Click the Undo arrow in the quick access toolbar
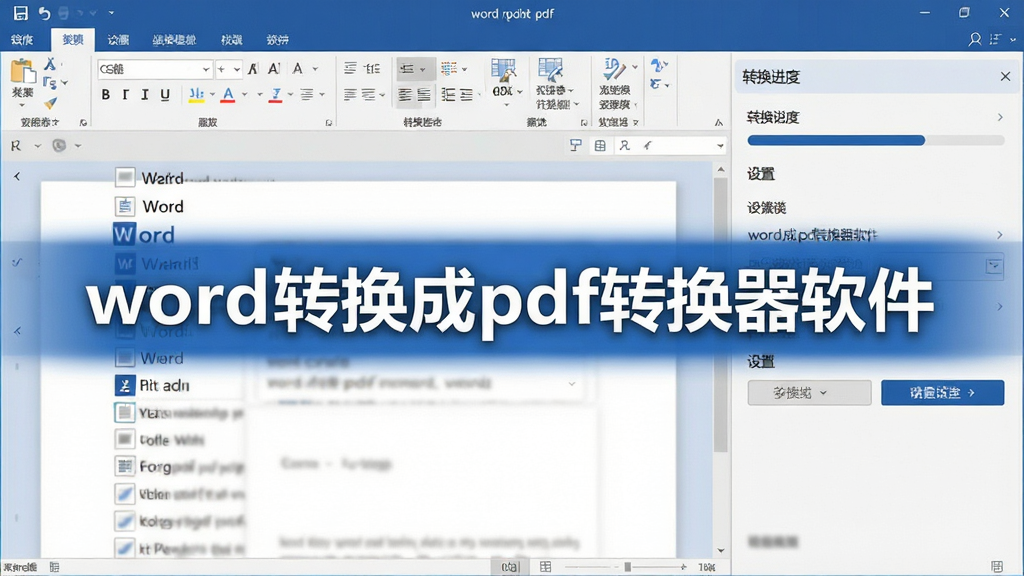Screen dimensions: 1024x576 click(x=44, y=12)
